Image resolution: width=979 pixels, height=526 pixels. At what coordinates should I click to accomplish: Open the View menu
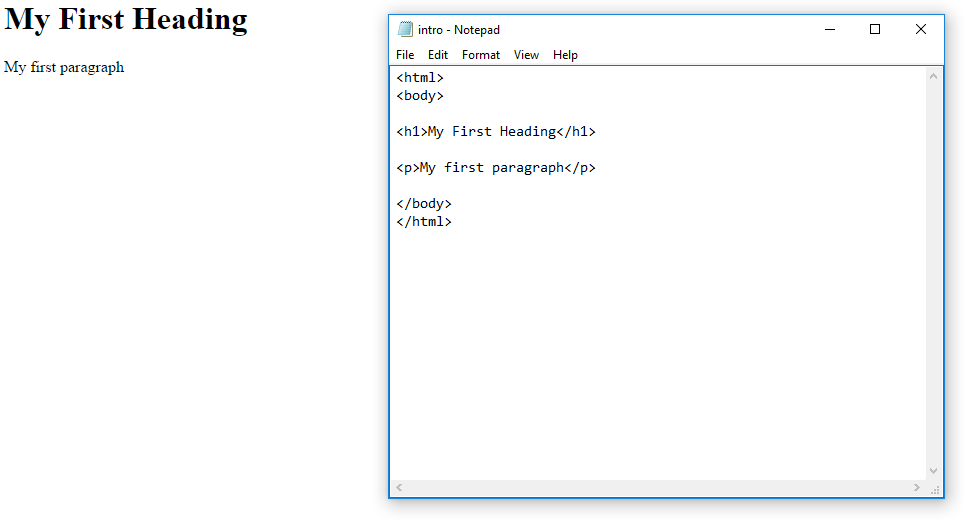[x=526, y=55]
